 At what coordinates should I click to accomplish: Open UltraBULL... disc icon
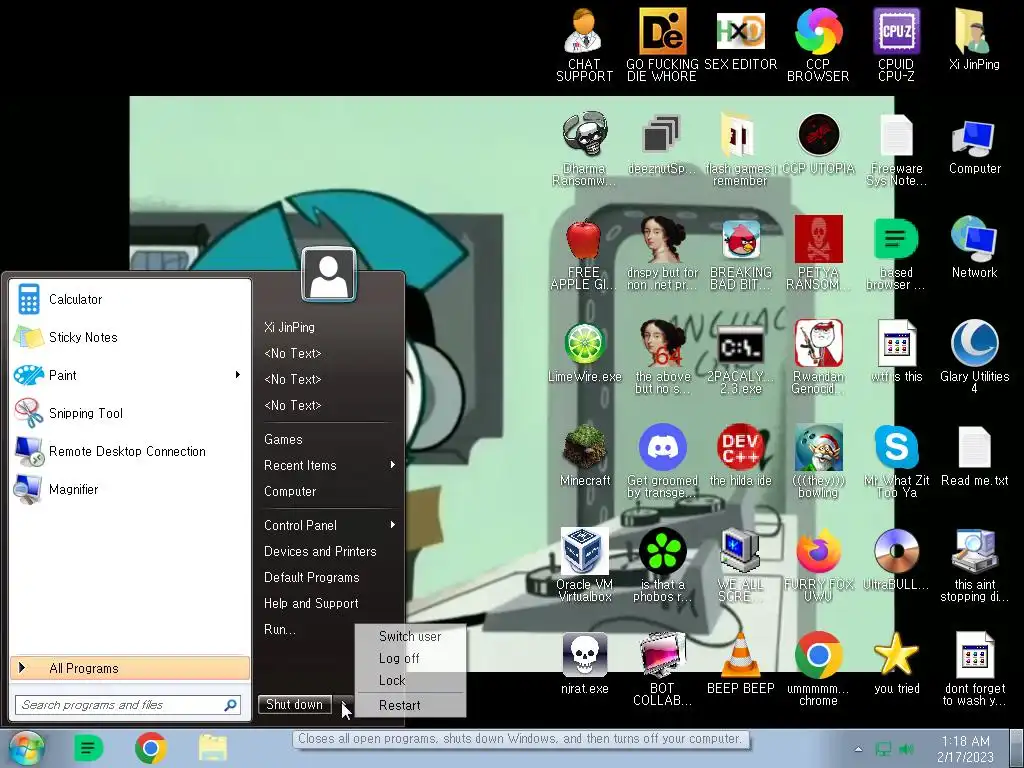[x=896, y=560]
